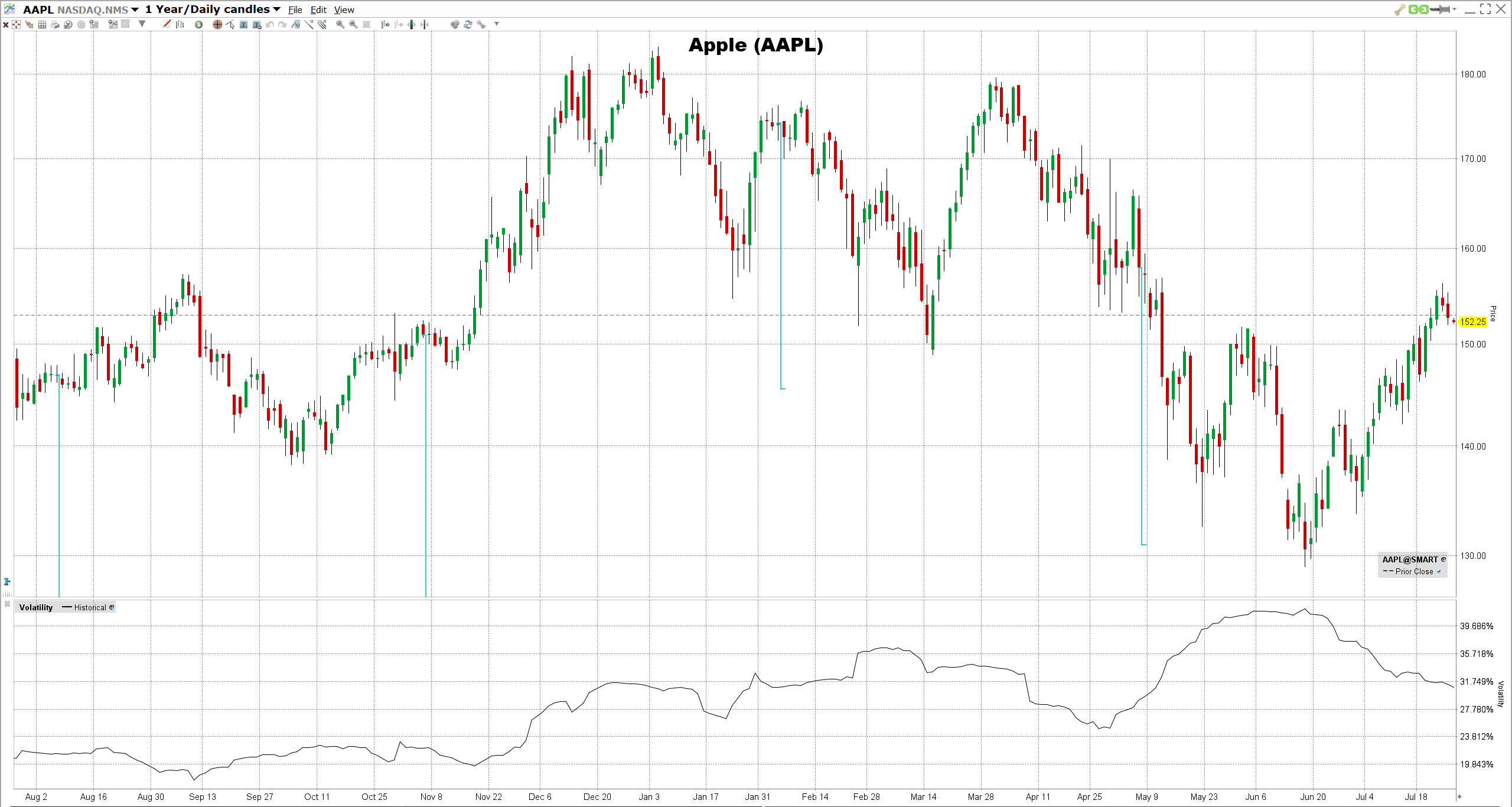Toggle the green chain link grouping icon
The height and width of the screenshot is (807, 1512).
coord(1419,9)
